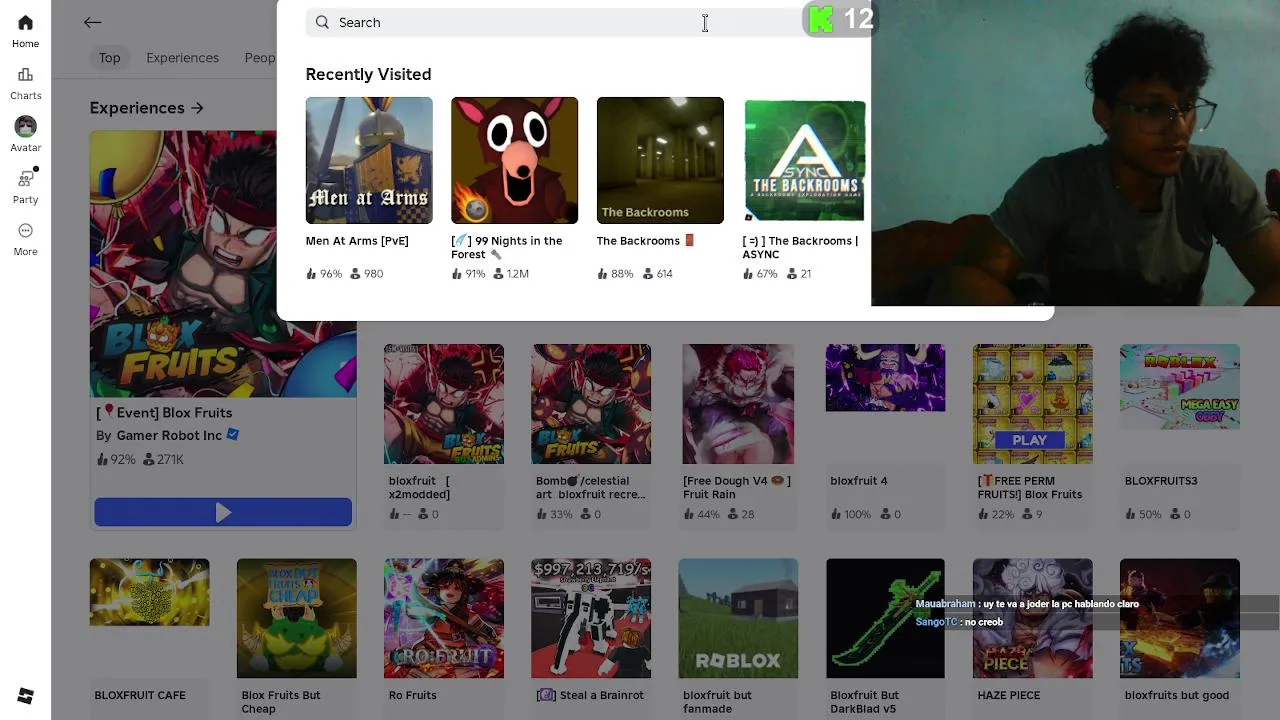Viewport: 1280px width, 720px height.
Task: Click the verified badge beside Gamer Robot Inc
Action: tap(233, 435)
